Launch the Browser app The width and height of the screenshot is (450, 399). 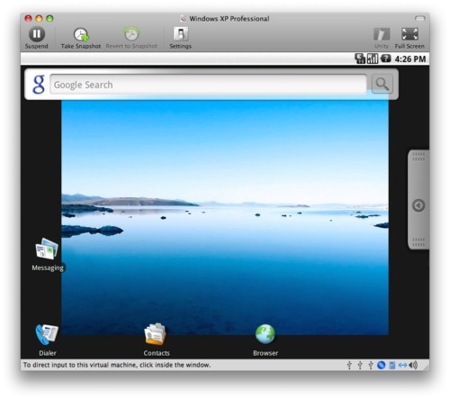(265, 334)
